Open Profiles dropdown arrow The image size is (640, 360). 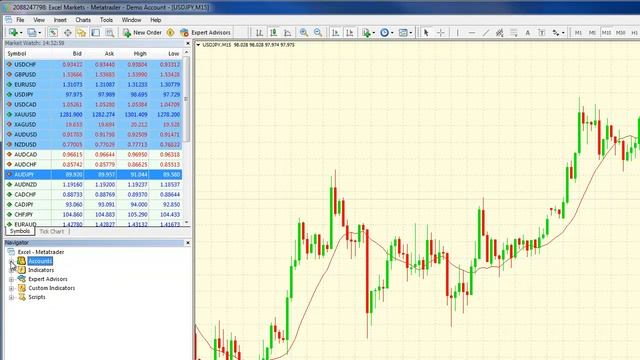tap(40, 33)
